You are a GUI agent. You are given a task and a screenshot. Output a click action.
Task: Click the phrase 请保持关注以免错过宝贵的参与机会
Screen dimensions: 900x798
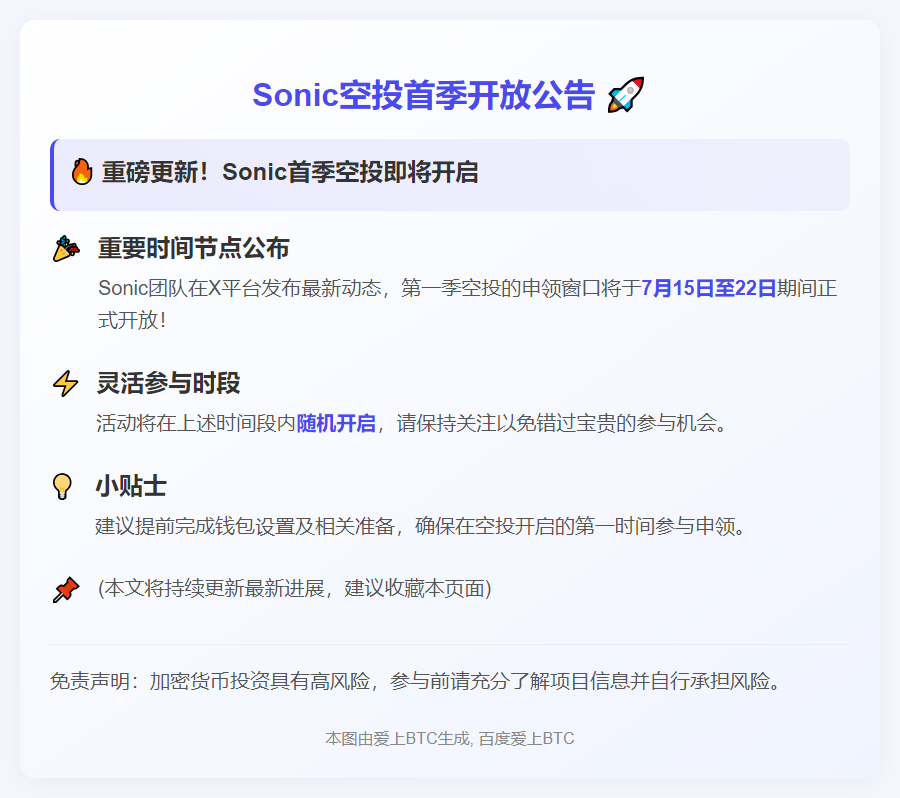[x=557, y=424]
